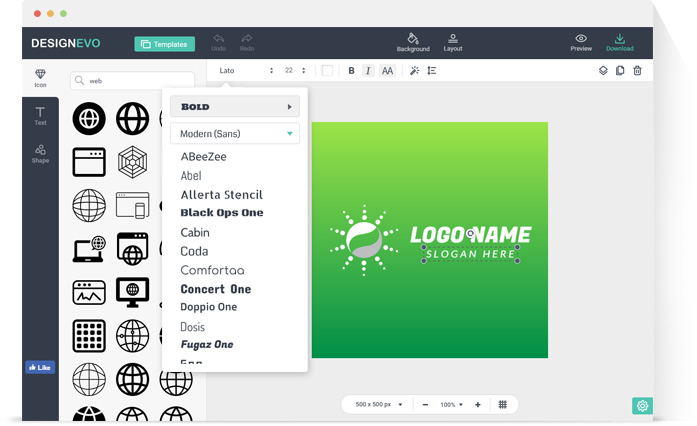Toggle italic text formatting

click(x=368, y=71)
